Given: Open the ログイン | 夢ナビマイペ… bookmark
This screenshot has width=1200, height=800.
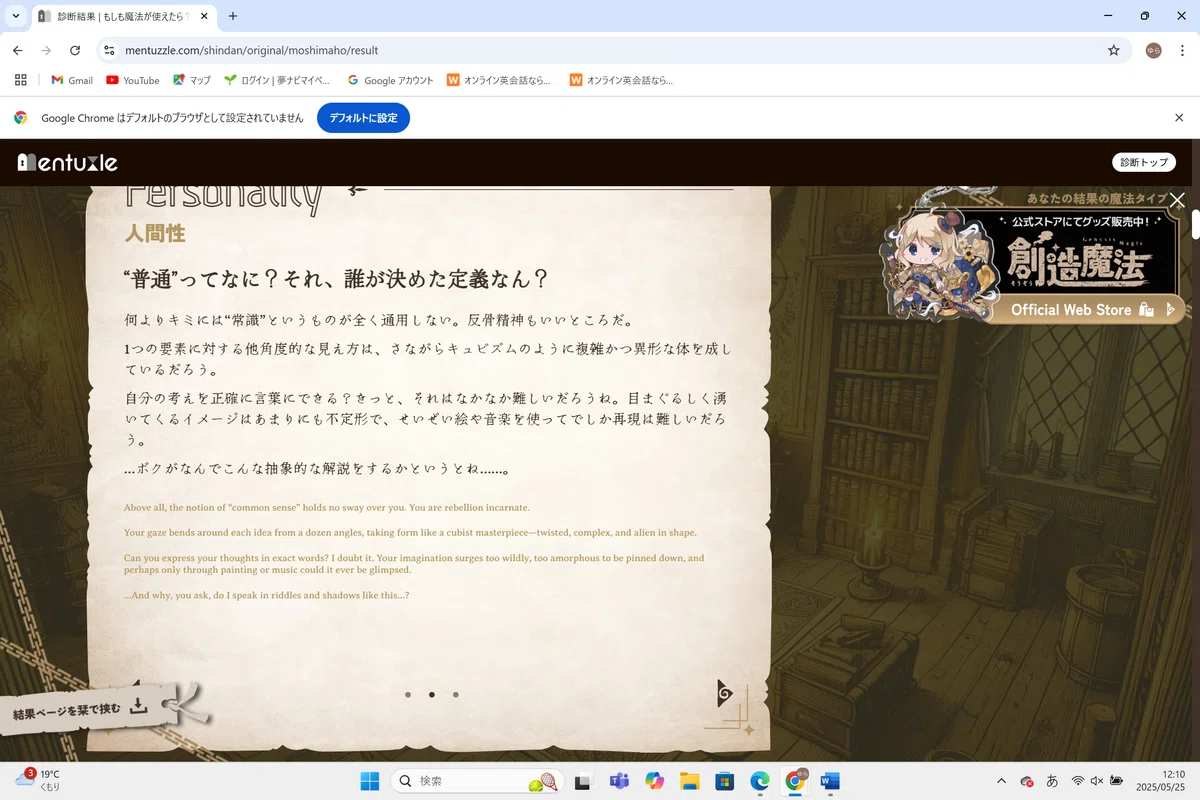Looking at the screenshot, I should (x=277, y=80).
